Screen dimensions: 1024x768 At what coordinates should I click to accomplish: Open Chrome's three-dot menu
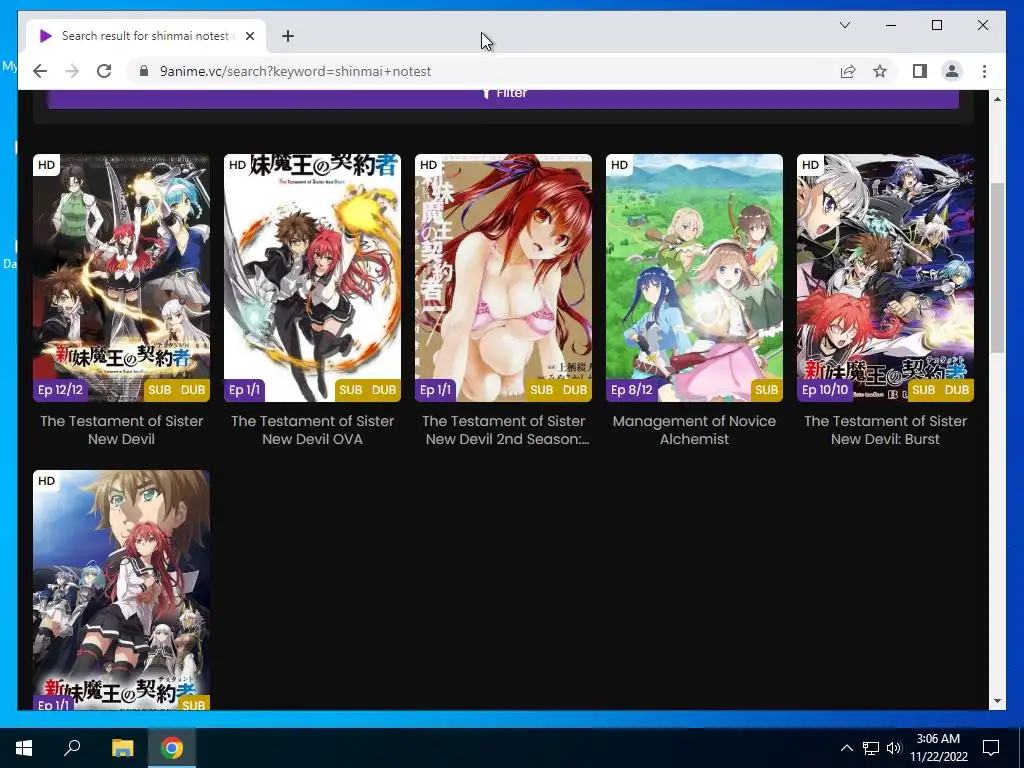tap(984, 71)
